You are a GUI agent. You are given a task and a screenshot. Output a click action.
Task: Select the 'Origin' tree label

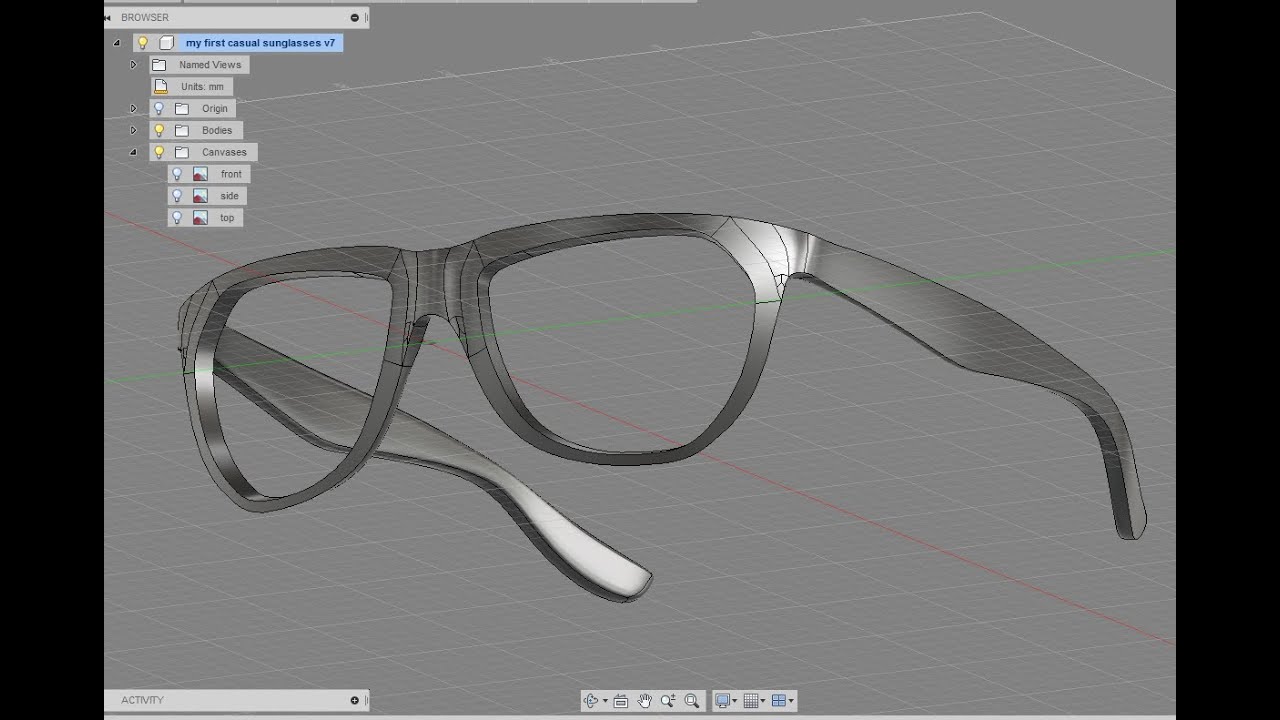click(x=215, y=108)
